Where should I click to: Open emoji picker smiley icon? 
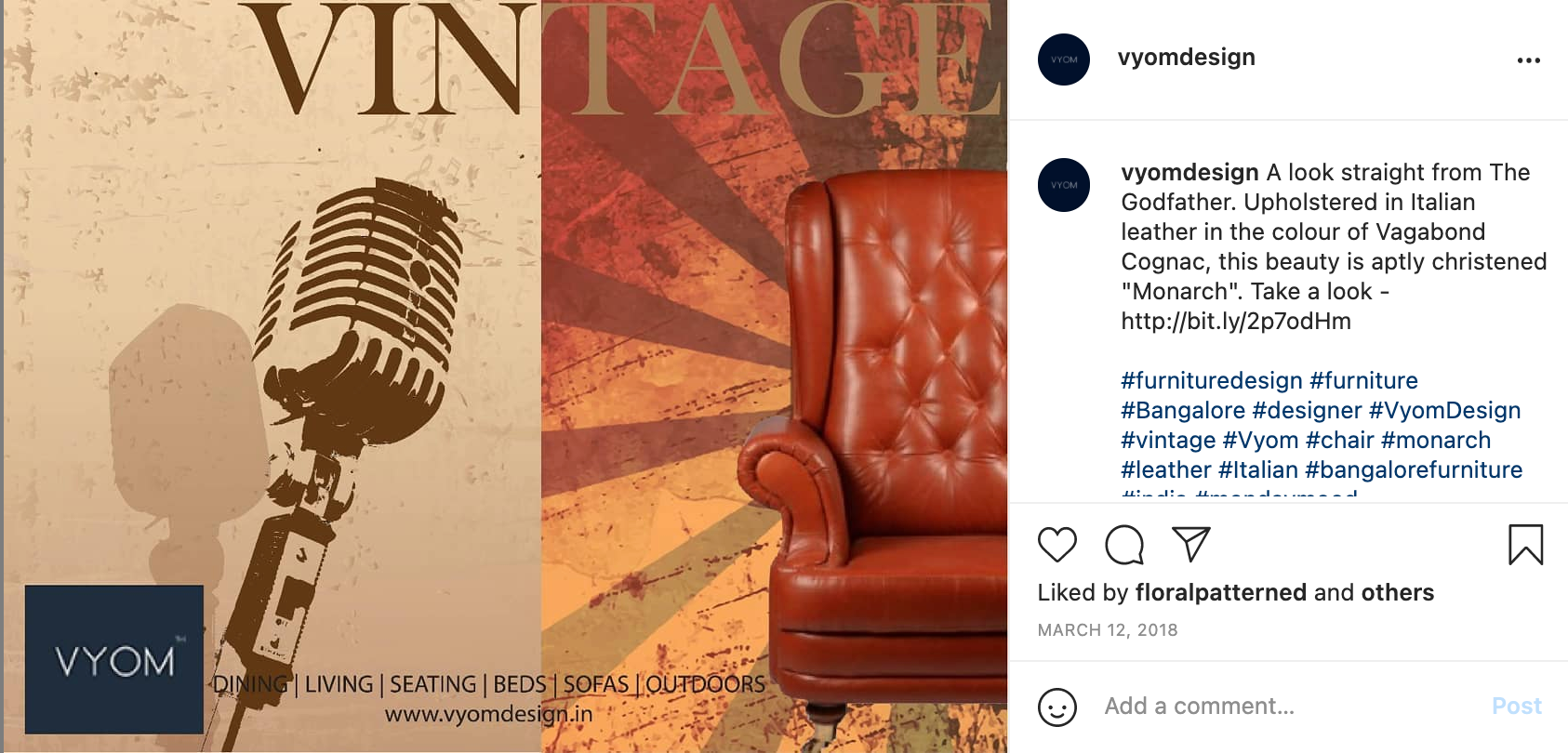tap(1057, 707)
